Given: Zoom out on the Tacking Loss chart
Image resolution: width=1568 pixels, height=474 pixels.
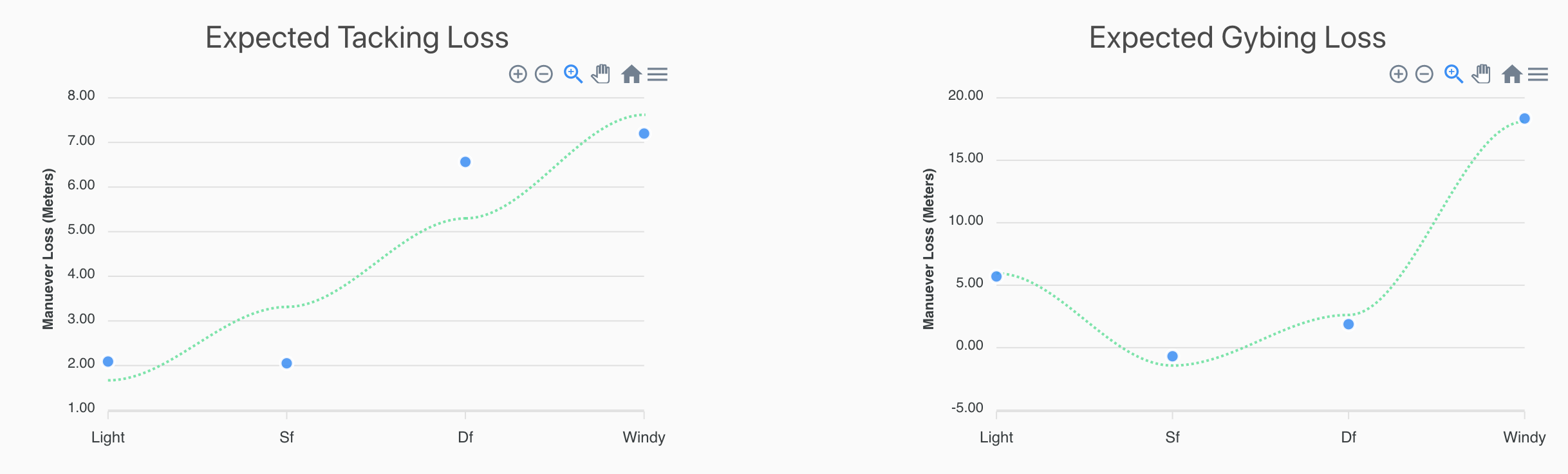Looking at the screenshot, I should pyautogui.click(x=544, y=74).
